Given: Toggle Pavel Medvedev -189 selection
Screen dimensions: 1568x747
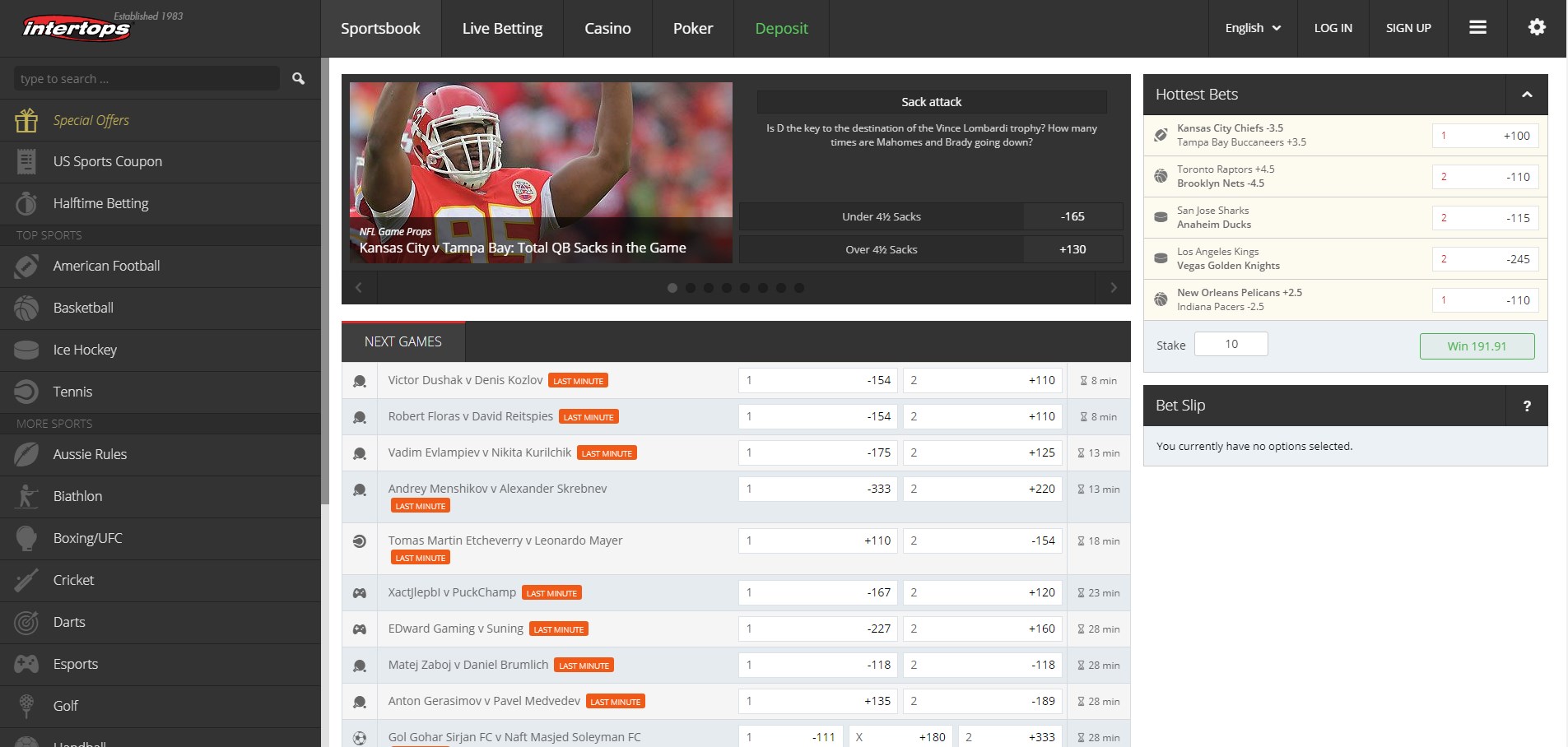Looking at the screenshot, I should pos(983,701).
